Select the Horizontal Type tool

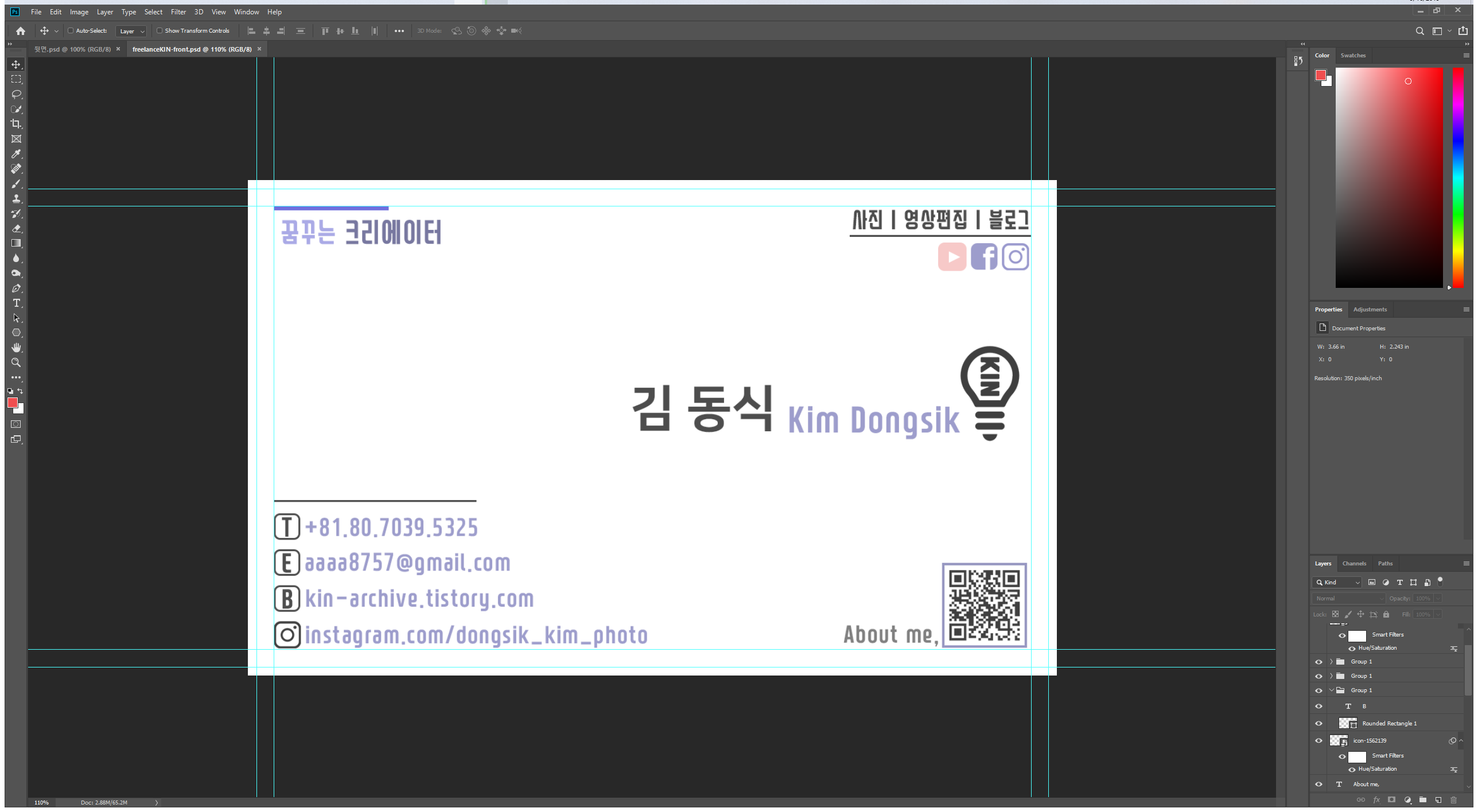click(16, 303)
